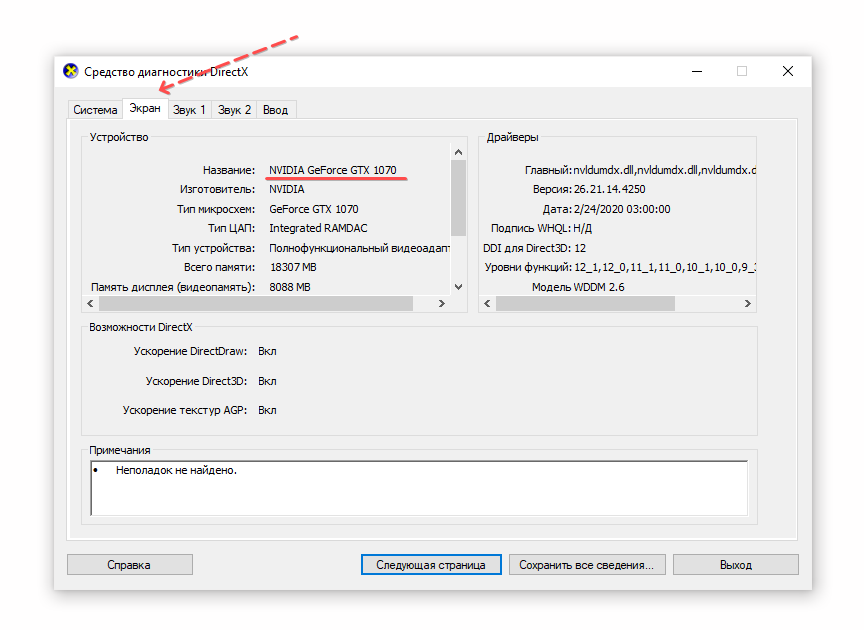Click the video memory value 8088 MB
864x630 pixels.
pyautogui.click(x=290, y=287)
